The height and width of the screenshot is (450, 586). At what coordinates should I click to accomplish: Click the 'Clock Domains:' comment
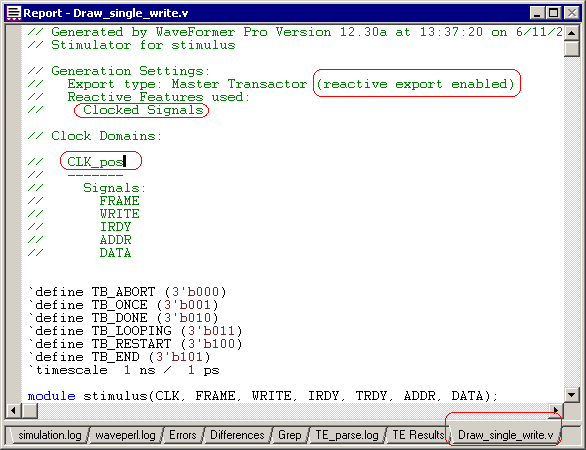(95, 136)
